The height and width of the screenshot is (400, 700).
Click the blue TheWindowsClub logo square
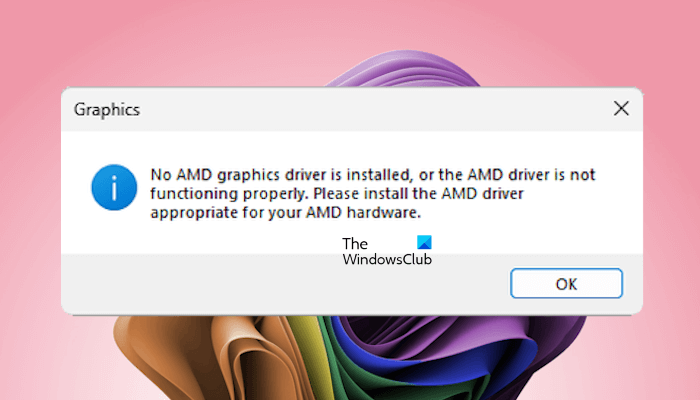424,242
